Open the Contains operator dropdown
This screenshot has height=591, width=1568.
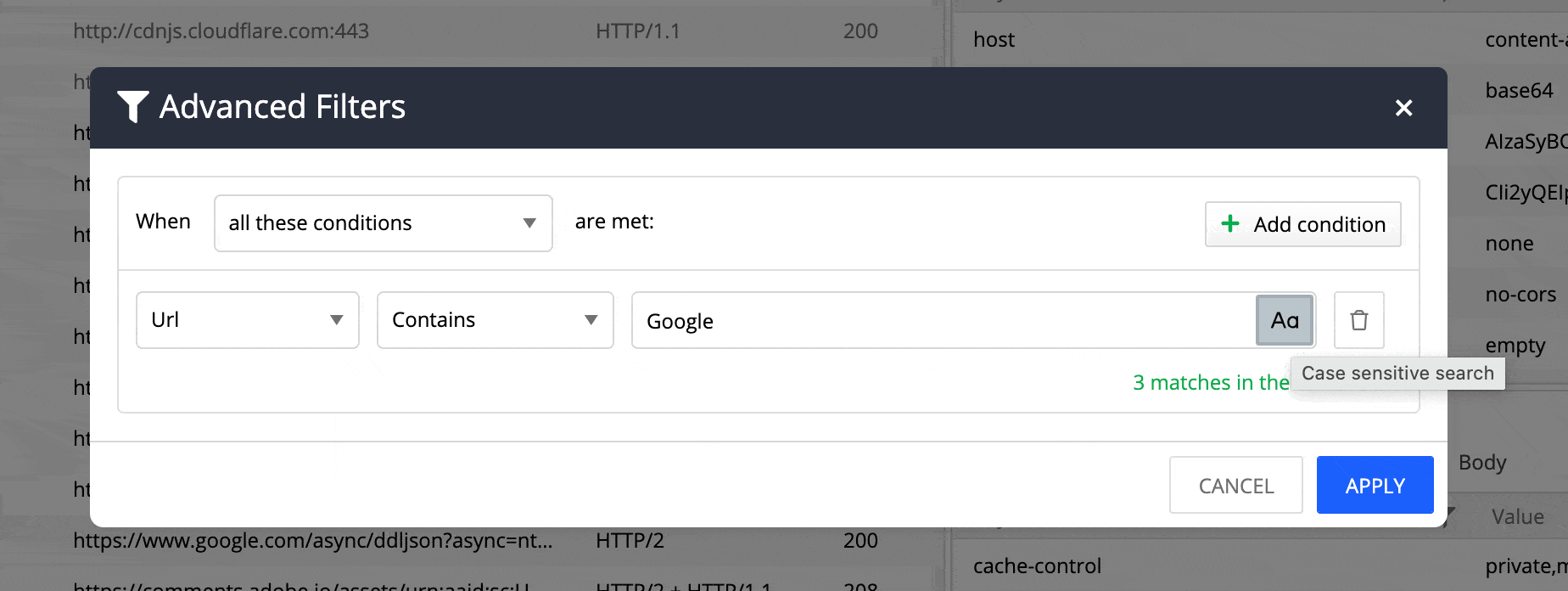[x=496, y=320]
